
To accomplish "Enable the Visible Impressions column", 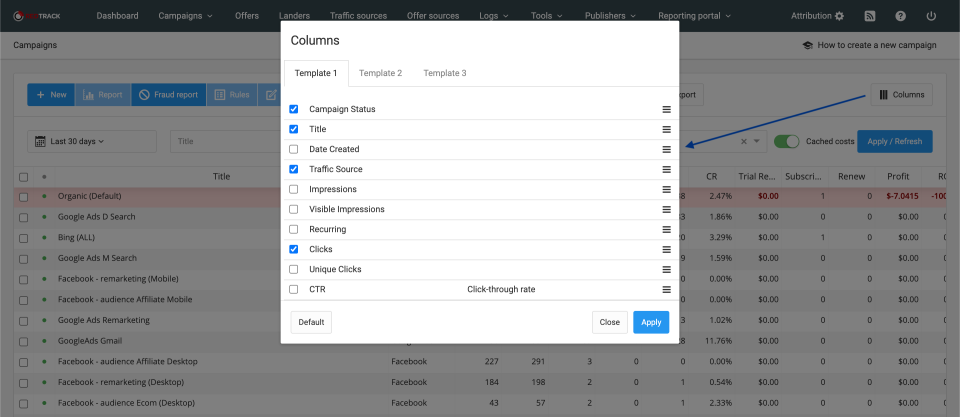I will click(x=293, y=209).
